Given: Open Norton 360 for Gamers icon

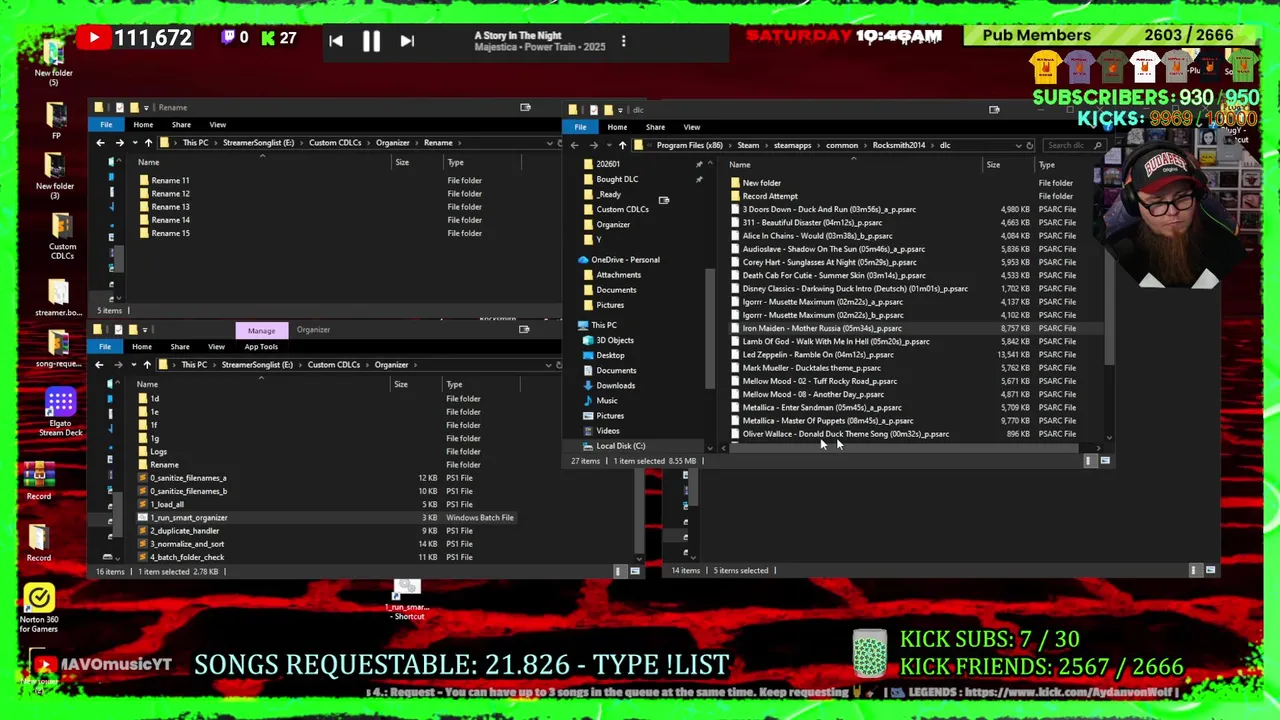Looking at the screenshot, I should [x=39, y=607].
